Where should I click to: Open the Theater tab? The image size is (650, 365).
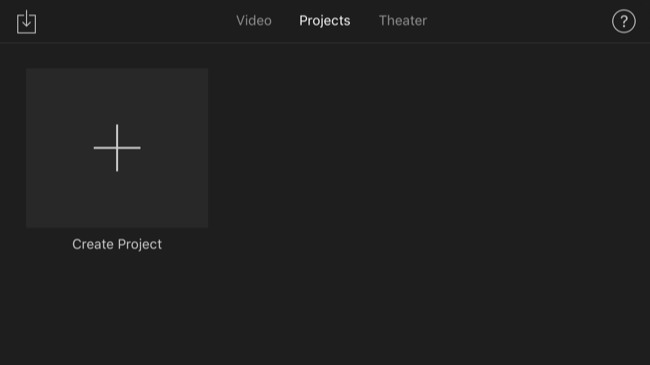(x=403, y=21)
